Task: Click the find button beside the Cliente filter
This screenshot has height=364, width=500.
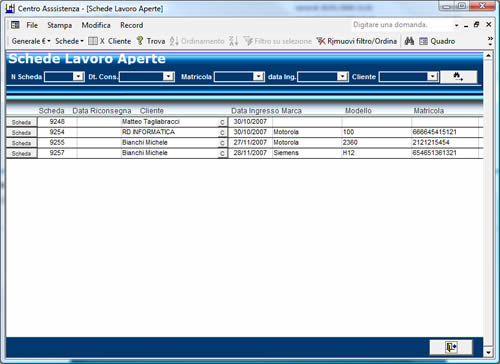Action: [458, 77]
